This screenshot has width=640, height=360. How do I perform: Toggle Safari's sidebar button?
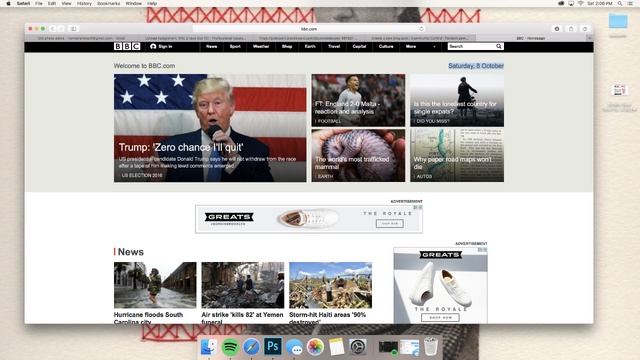point(73,29)
